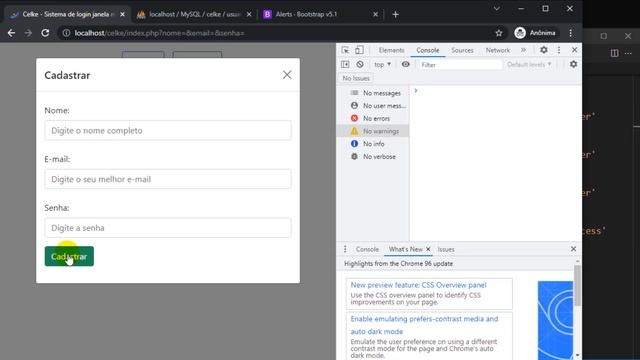Viewport: 640px width, 360px height.
Task: Open the Anônima incognito profile button
Action: coord(535,33)
